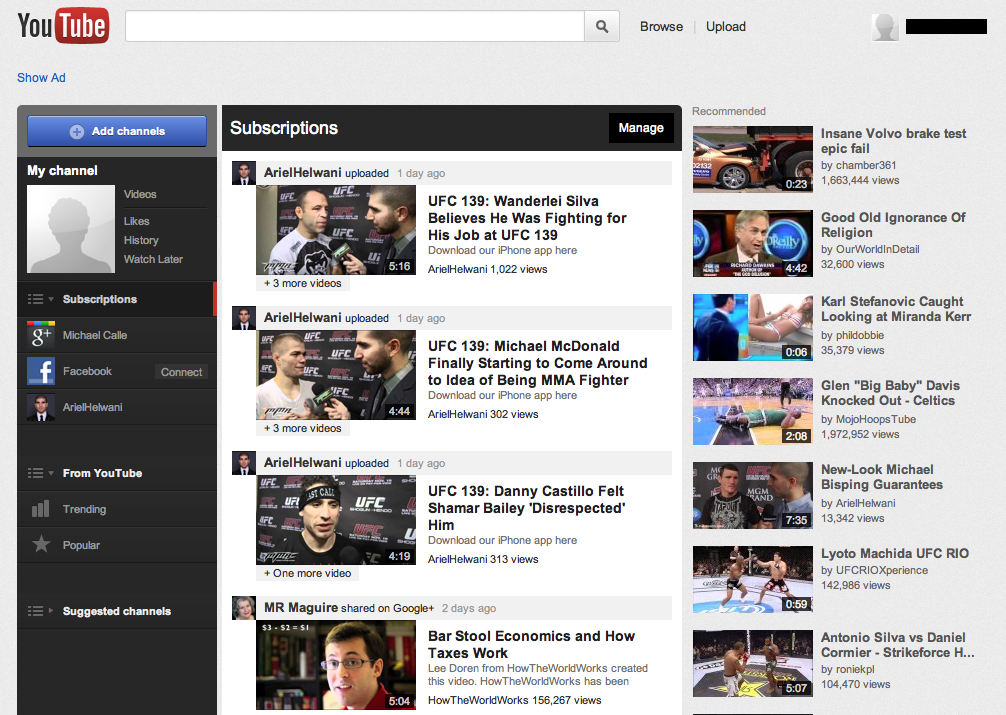Click the My channel profile picture
1006x715 pixels.
(x=71, y=229)
